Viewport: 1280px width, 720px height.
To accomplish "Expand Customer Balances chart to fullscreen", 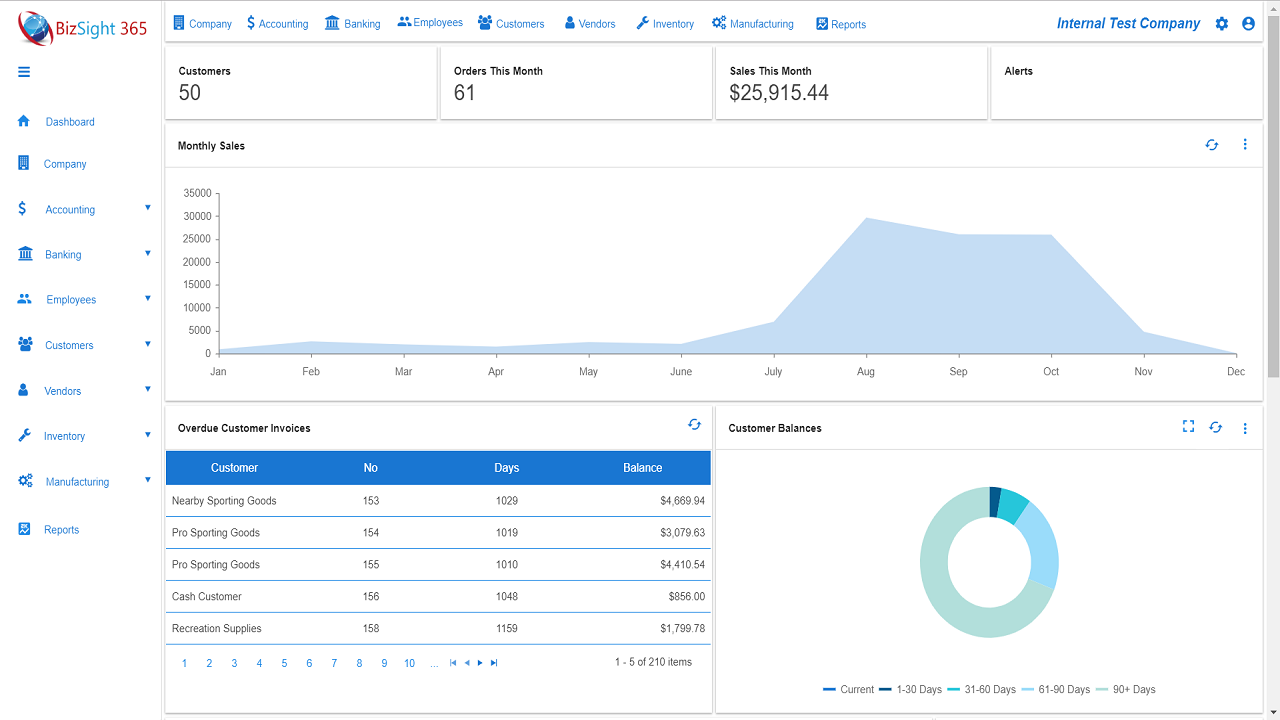I will pos(1188,427).
